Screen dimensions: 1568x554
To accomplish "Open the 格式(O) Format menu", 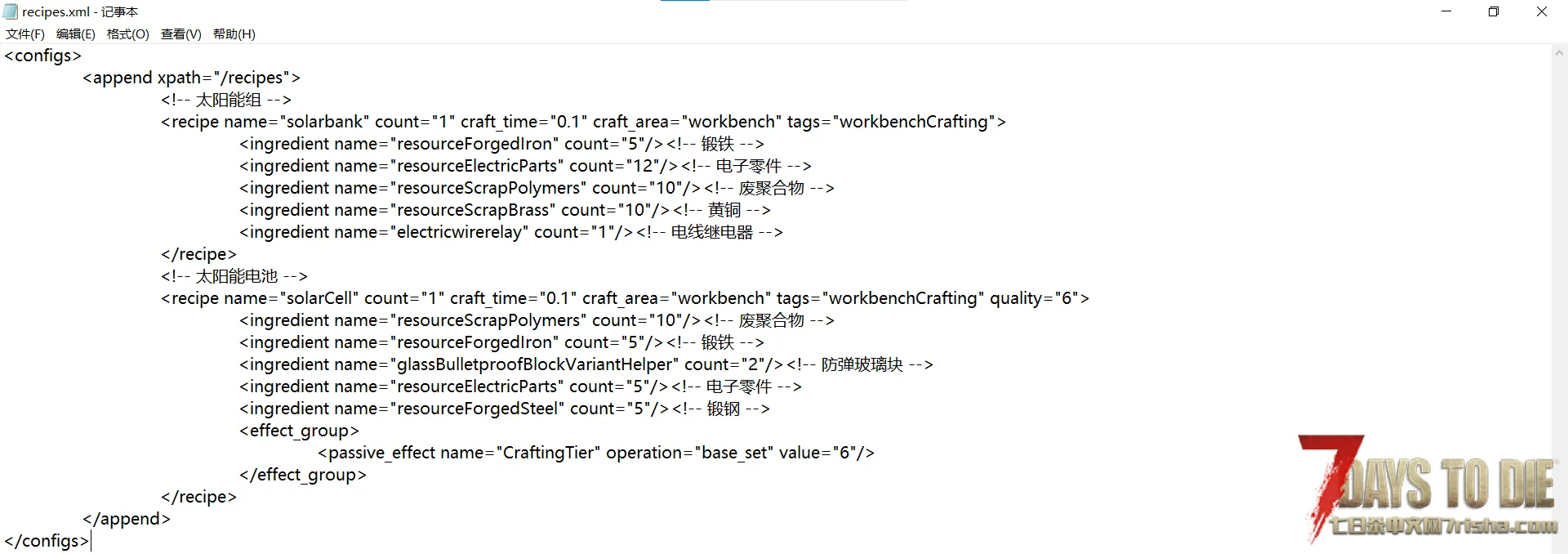I will click(x=127, y=34).
